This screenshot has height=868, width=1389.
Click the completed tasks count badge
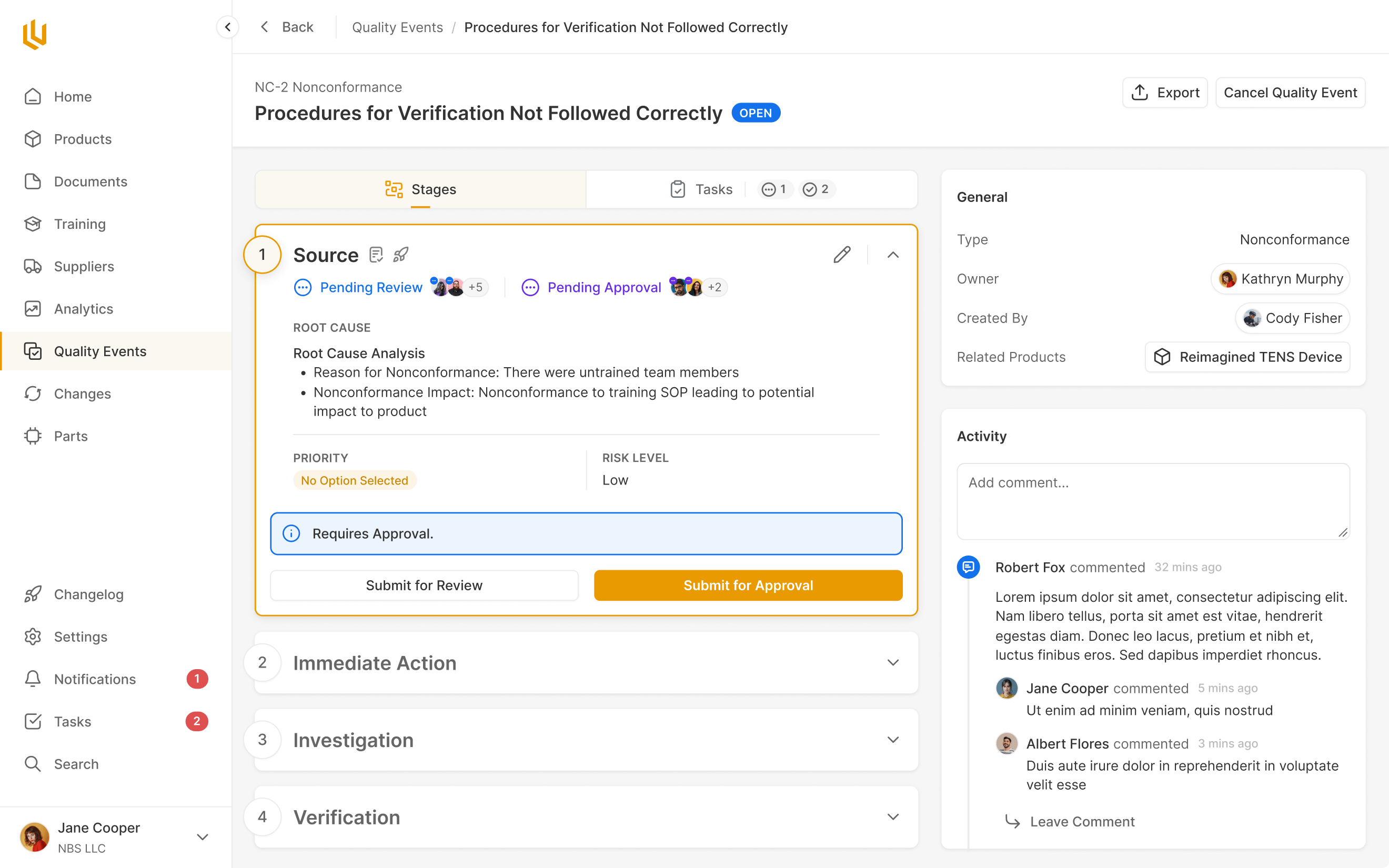pyautogui.click(x=816, y=189)
